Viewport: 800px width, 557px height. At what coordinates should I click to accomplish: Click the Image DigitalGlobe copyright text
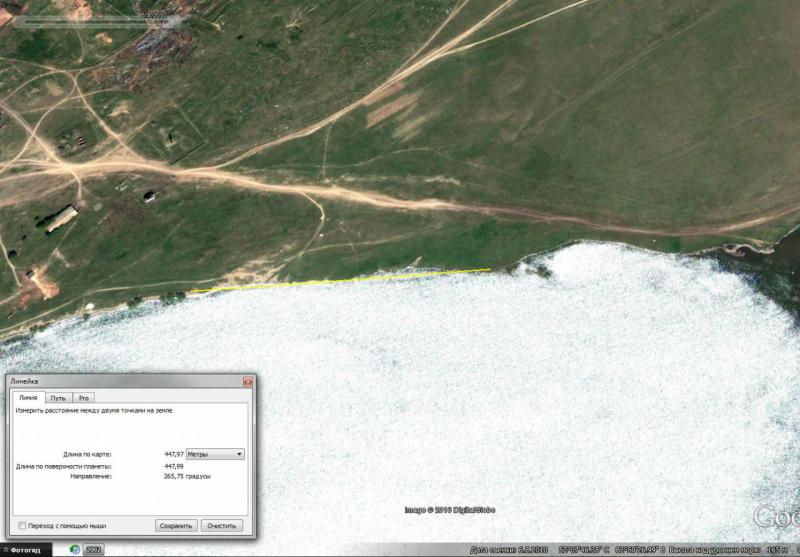pyautogui.click(x=449, y=511)
